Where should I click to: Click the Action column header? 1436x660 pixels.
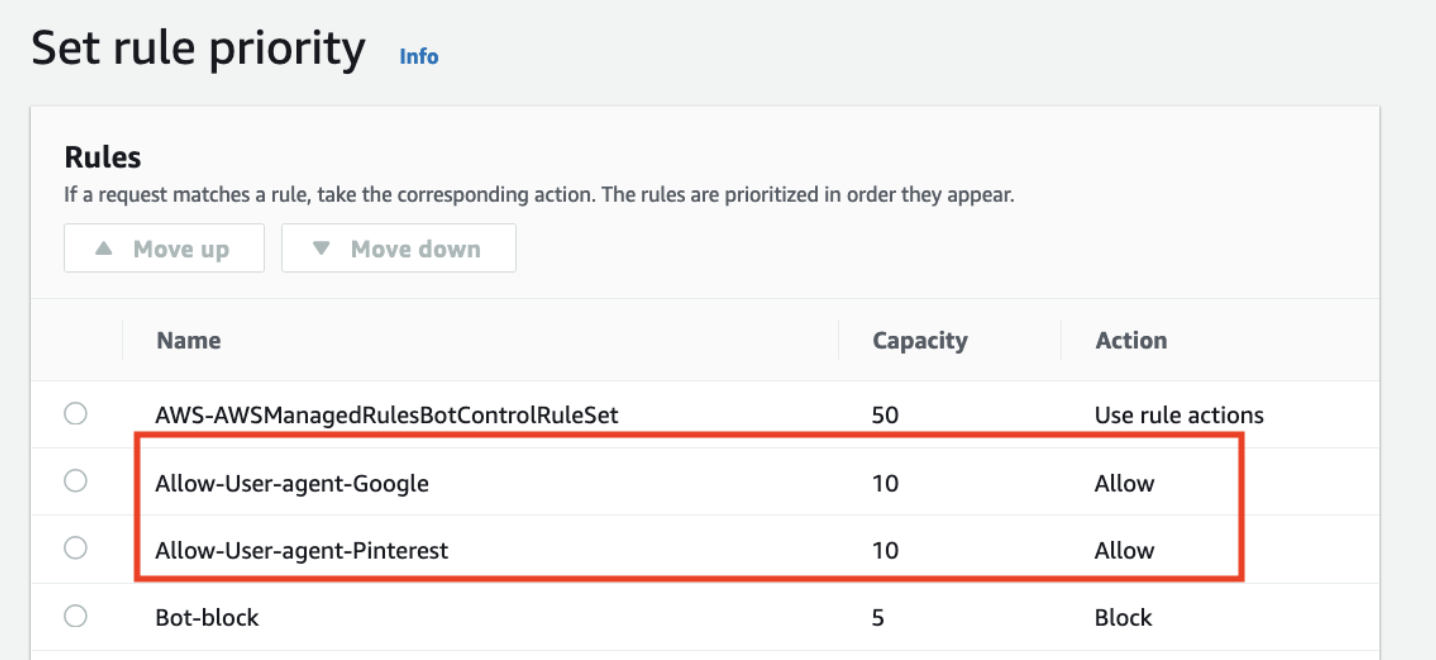[1131, 341]
